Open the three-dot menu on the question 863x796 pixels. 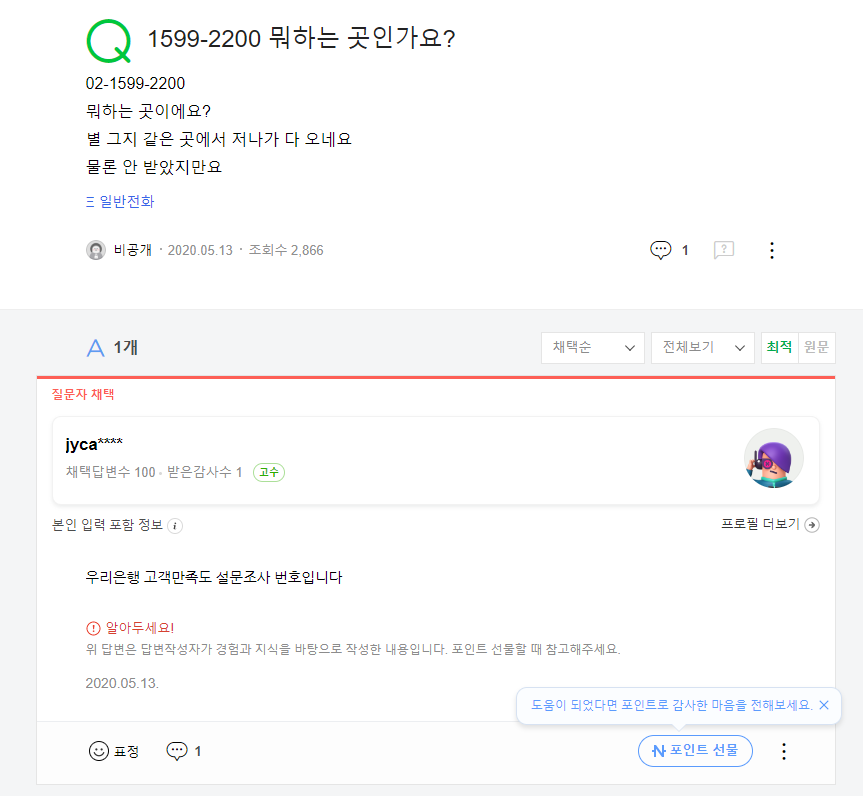click(771, 250)
